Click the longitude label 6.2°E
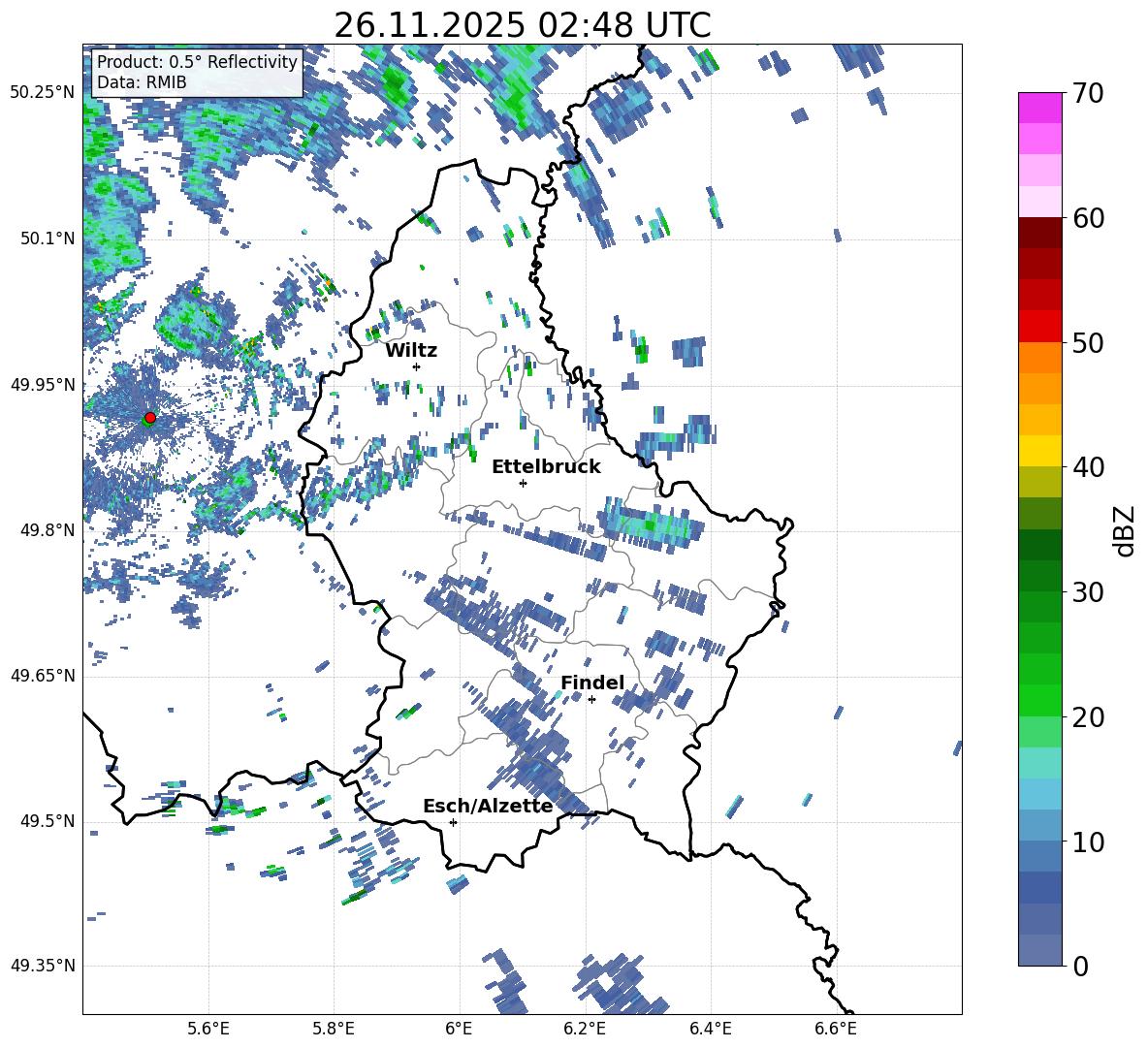Viewport: 1148px width, 1048px height. click(585, 1029)
